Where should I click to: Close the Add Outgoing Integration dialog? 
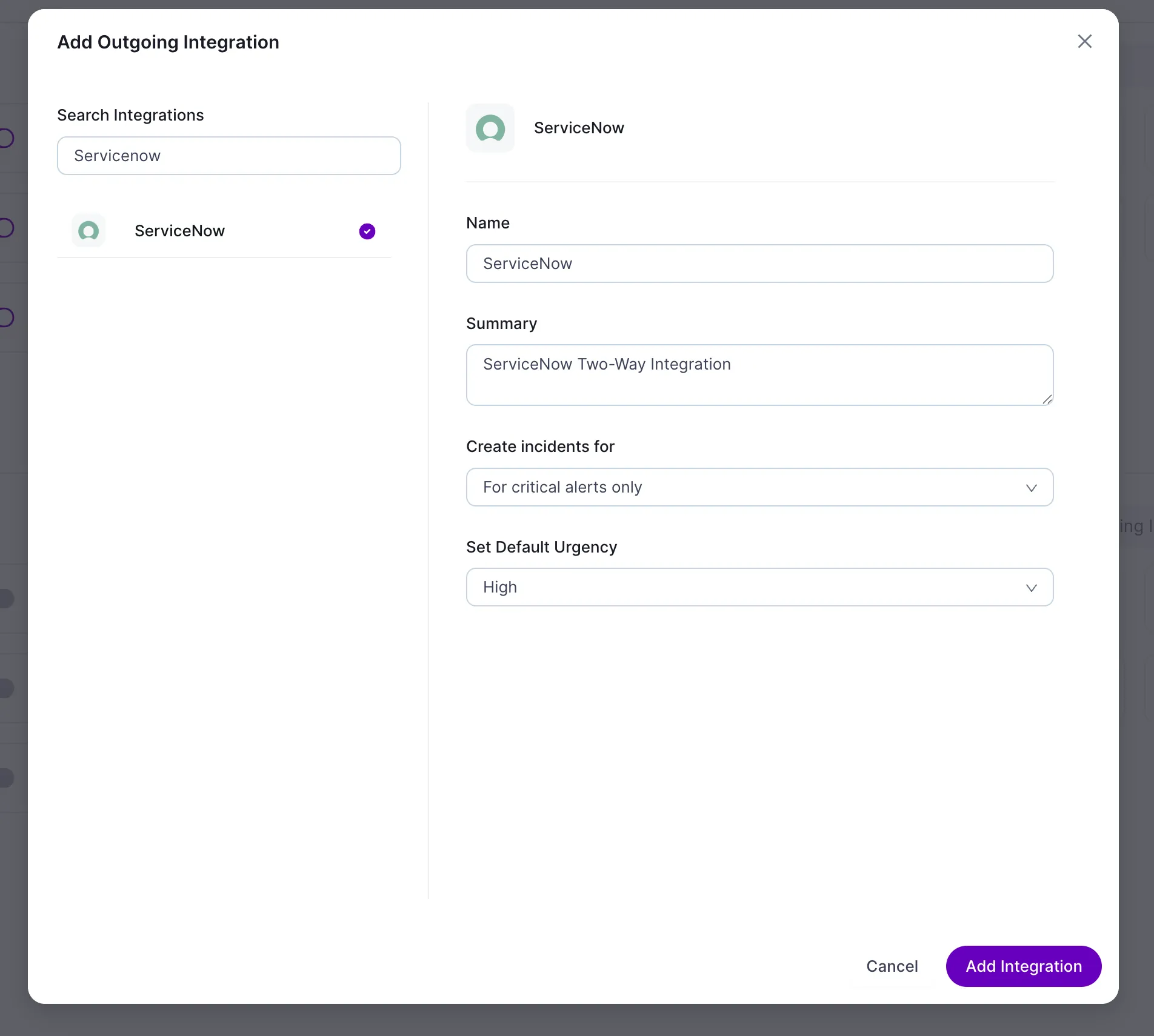pos(1084,41)
